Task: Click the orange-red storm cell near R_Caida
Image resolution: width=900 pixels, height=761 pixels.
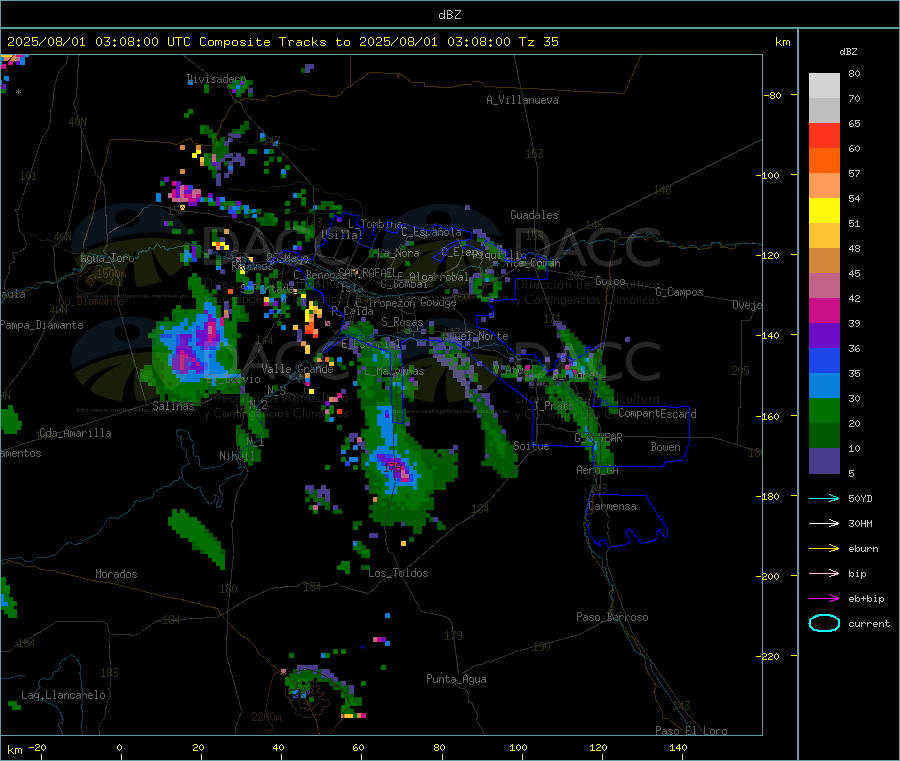Action: point(312,321)
